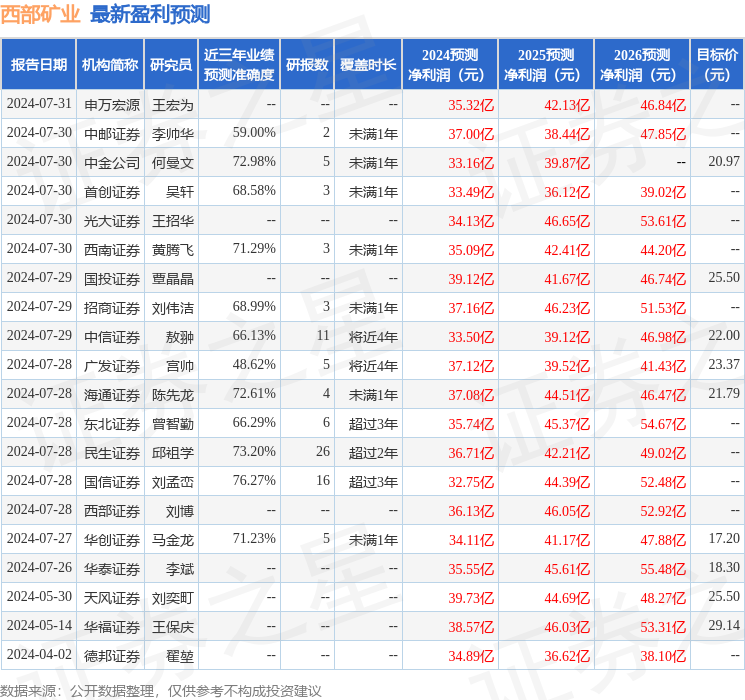
Task: Click the 德邦证券 institution cell
Action: point(112,656)
